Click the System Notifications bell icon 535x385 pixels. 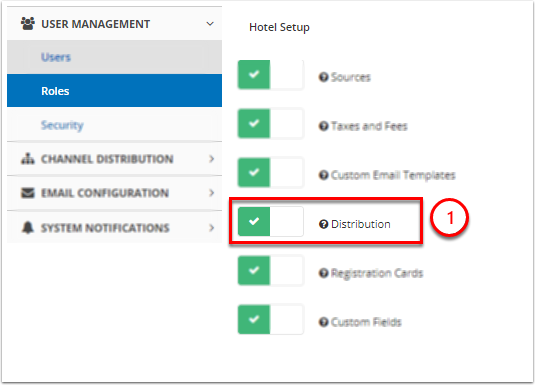pos(28,227)
